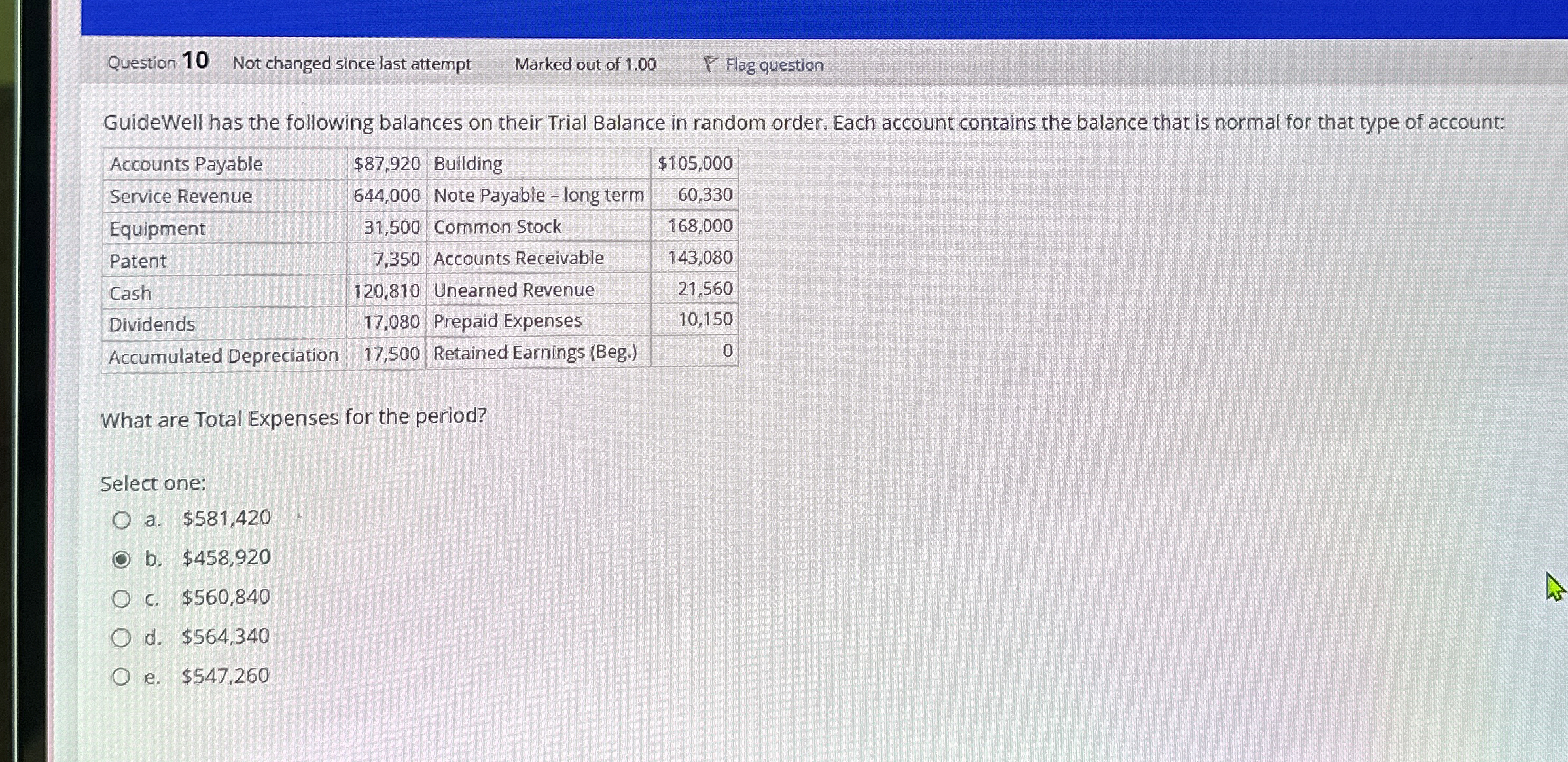Select answer b. $458,920 radio button
This screenshot has height=762, width=1568.
[x=121, y=560]
